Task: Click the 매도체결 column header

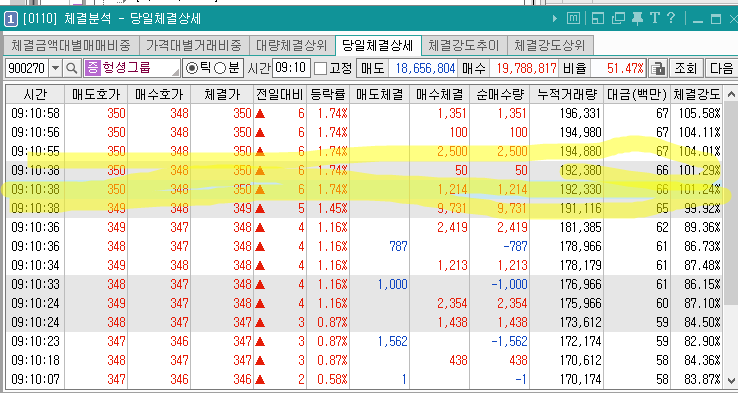Action: tap(379, 95)
